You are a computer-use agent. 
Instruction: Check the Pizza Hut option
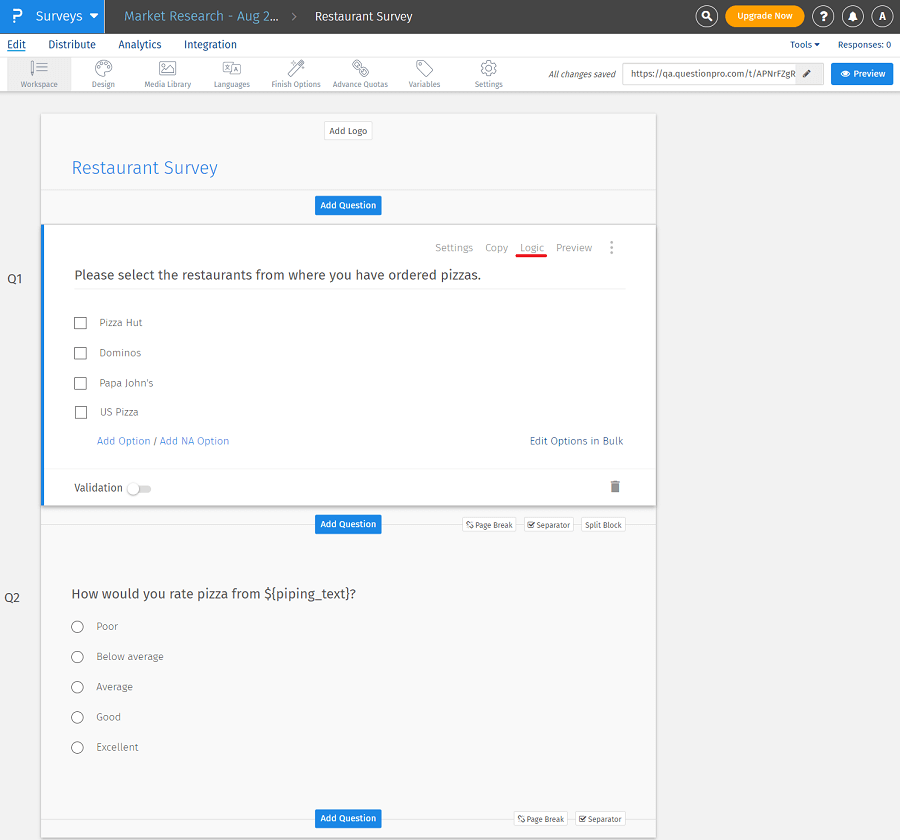(x=80, y=323)
